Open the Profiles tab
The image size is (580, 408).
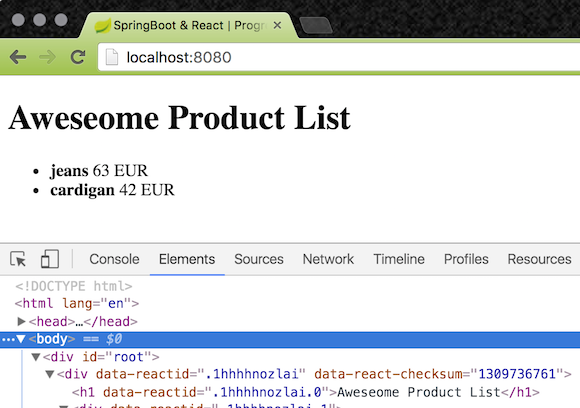pos(466,259)
